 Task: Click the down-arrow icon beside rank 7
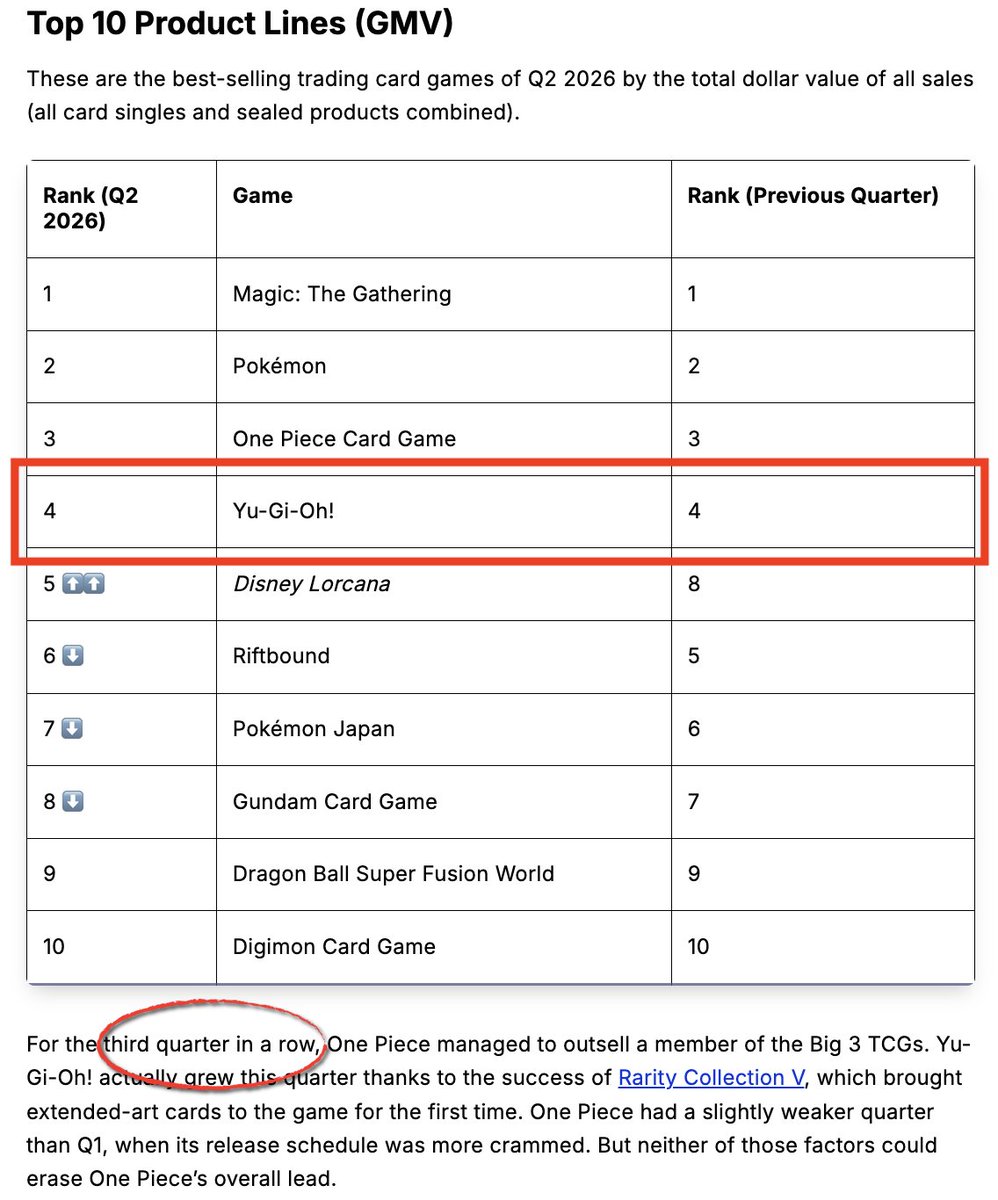click(72, 729)
